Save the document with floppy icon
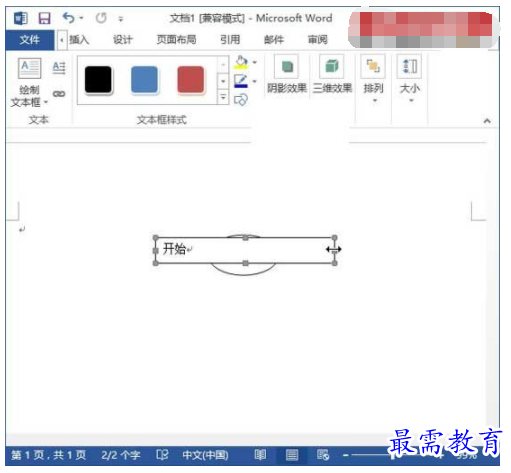Screen dimensions: 511x473 click(x=44, y=18)
